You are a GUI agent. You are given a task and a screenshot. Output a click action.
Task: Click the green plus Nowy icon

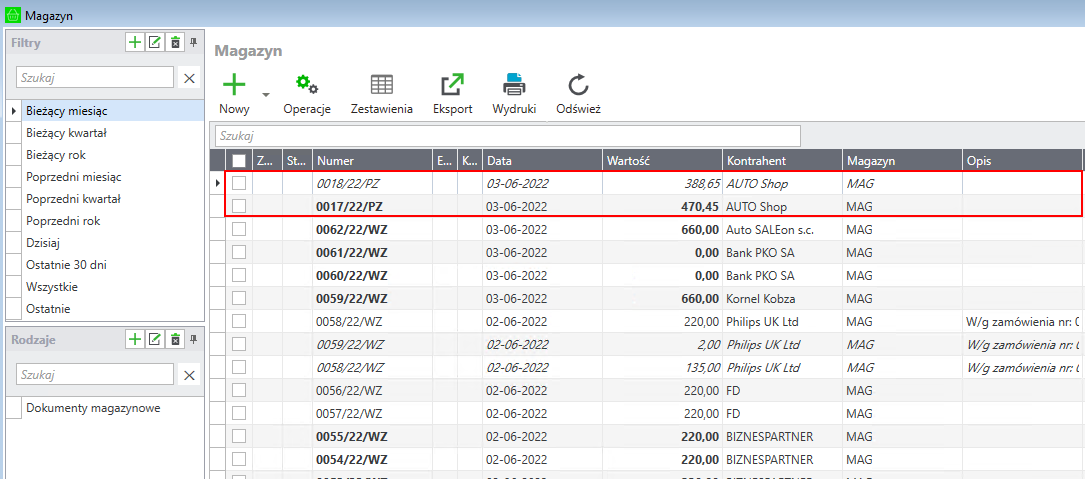pos(234,85)
